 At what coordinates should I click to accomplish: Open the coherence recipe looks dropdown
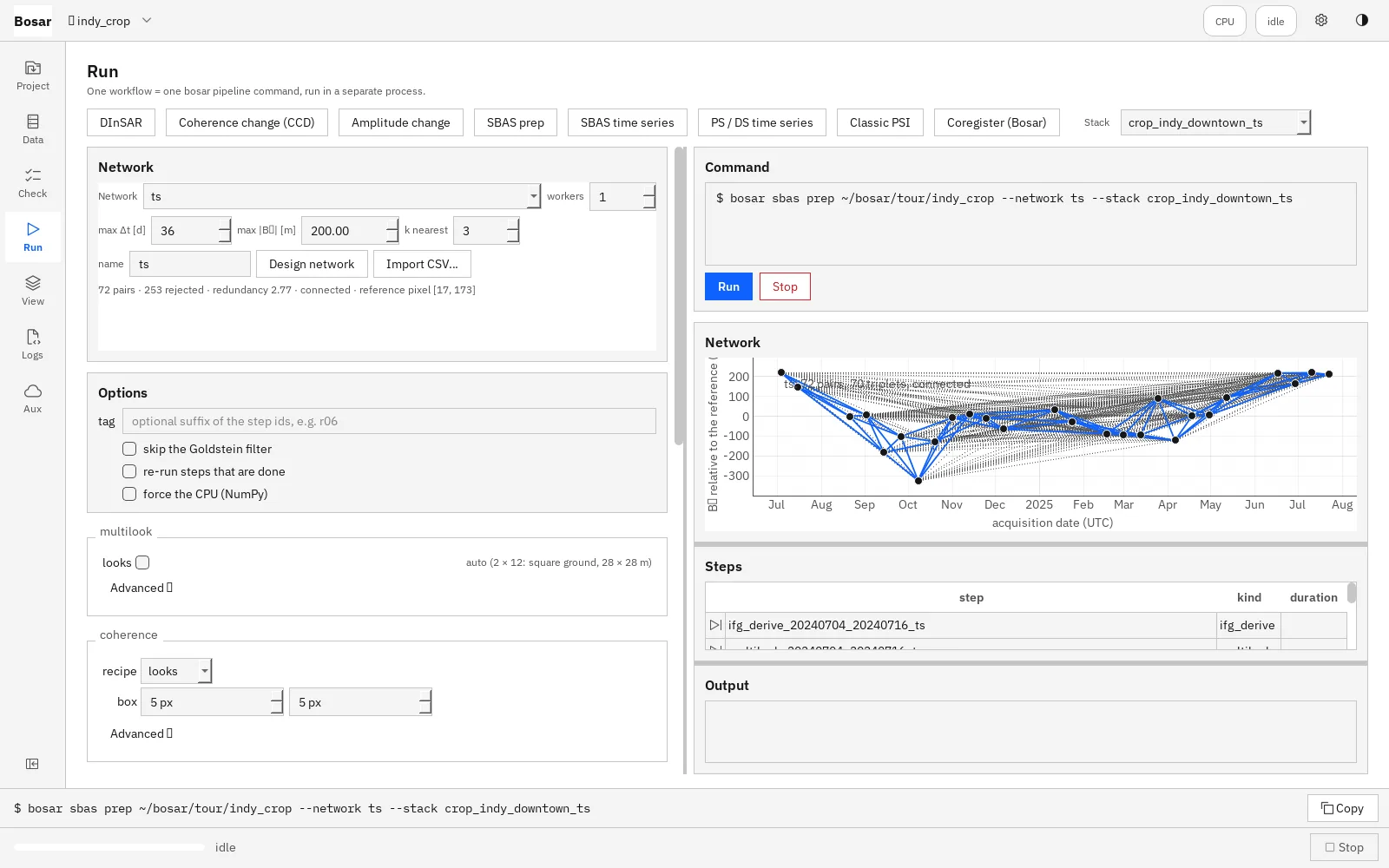pyautogui.click(x=176, y=671)
